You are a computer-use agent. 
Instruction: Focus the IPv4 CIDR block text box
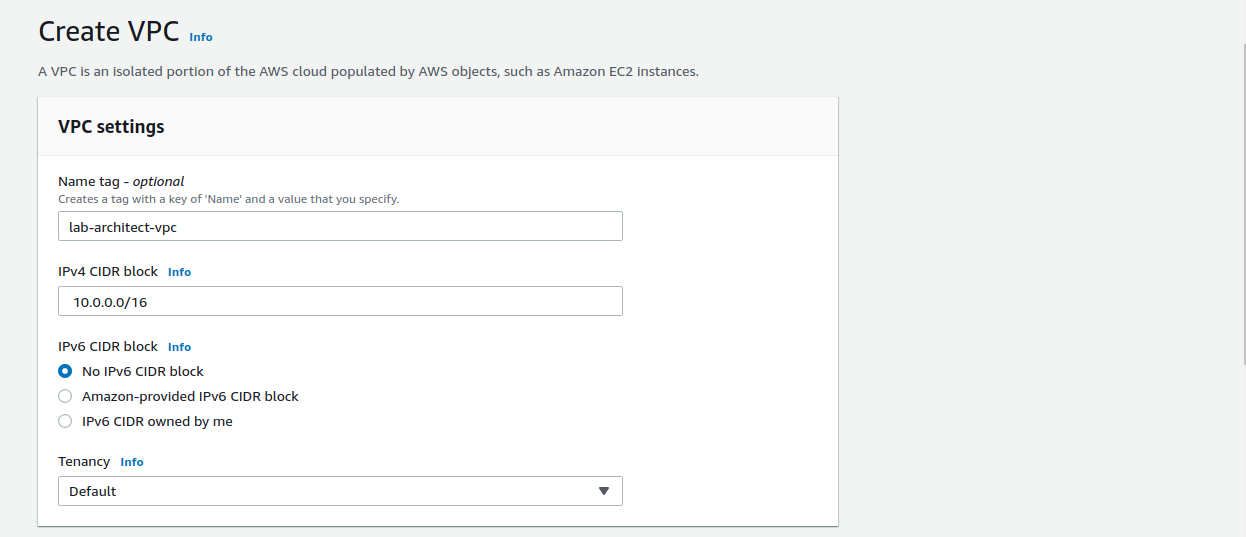click(x=340, y=301)
